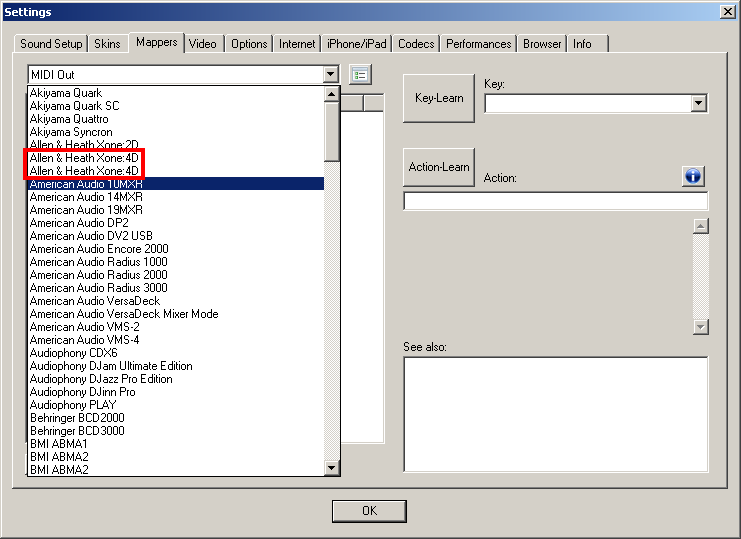Expand the MIDI Out device dropdown arrow

(331, 74)
